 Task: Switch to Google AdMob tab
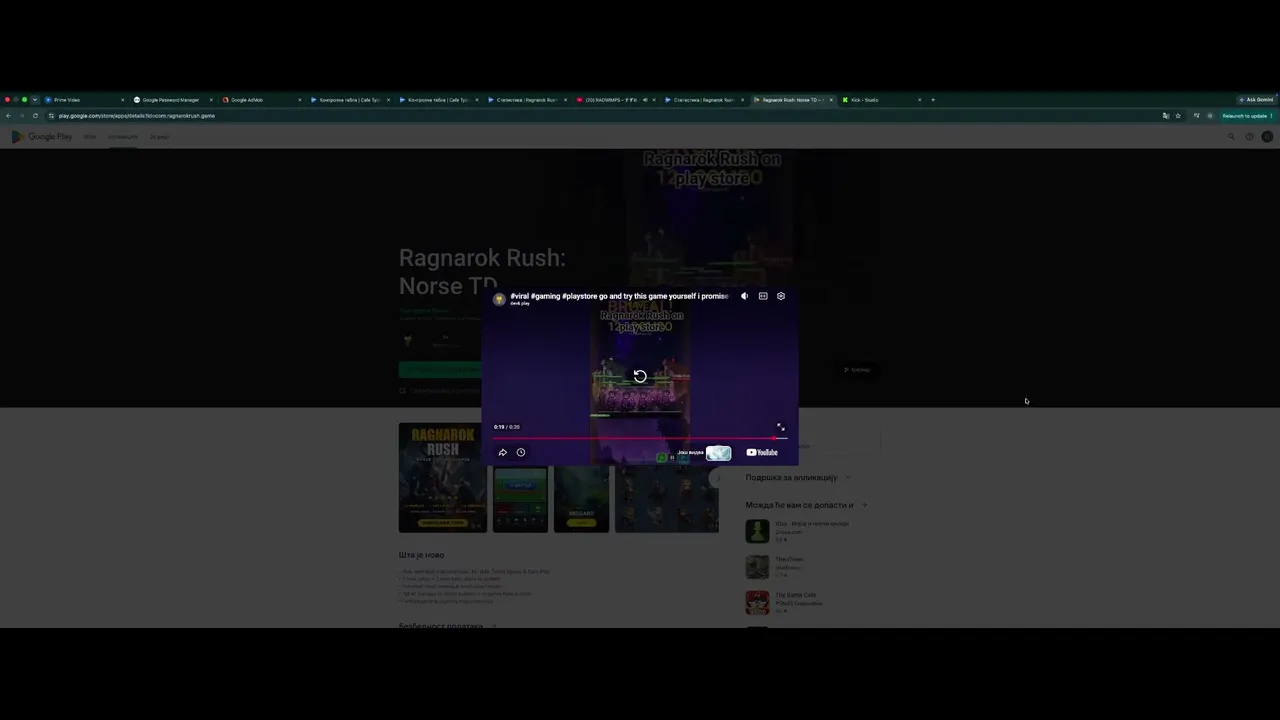[x=262, y=100]
